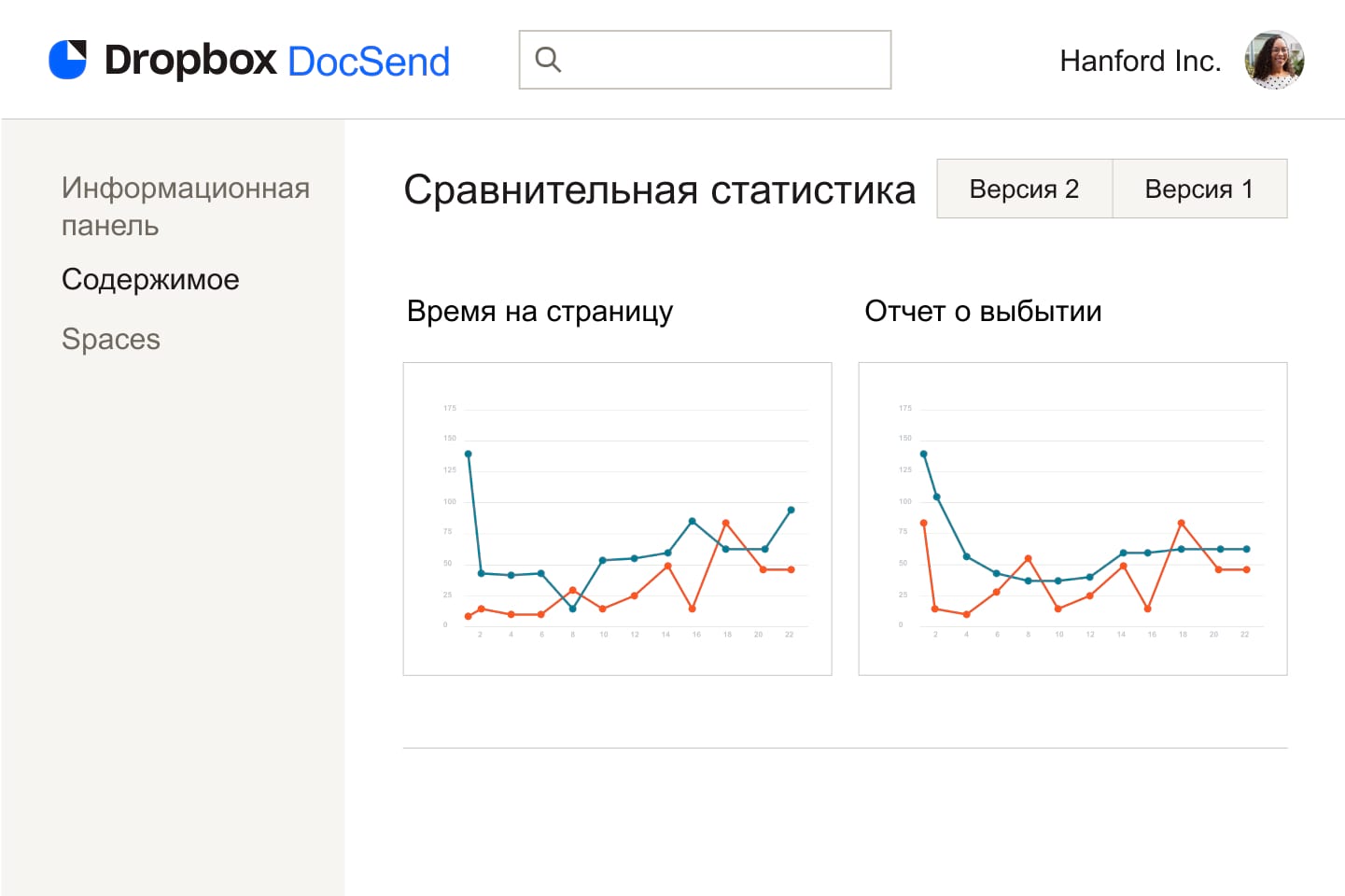Click the Время на страницу chart title
1345x896 pixels.
(x=539, y=311)
